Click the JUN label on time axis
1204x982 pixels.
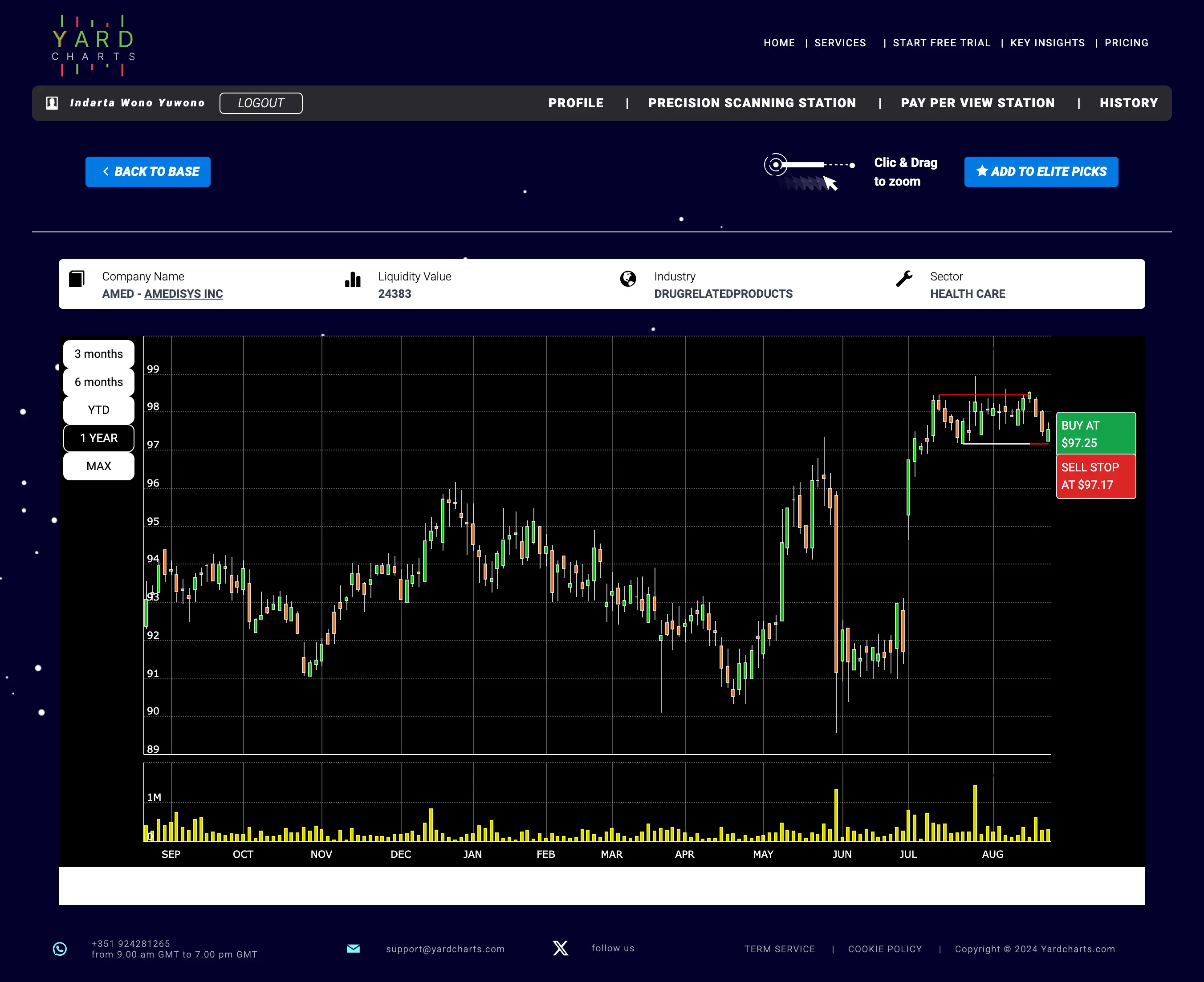click(842, 854)
